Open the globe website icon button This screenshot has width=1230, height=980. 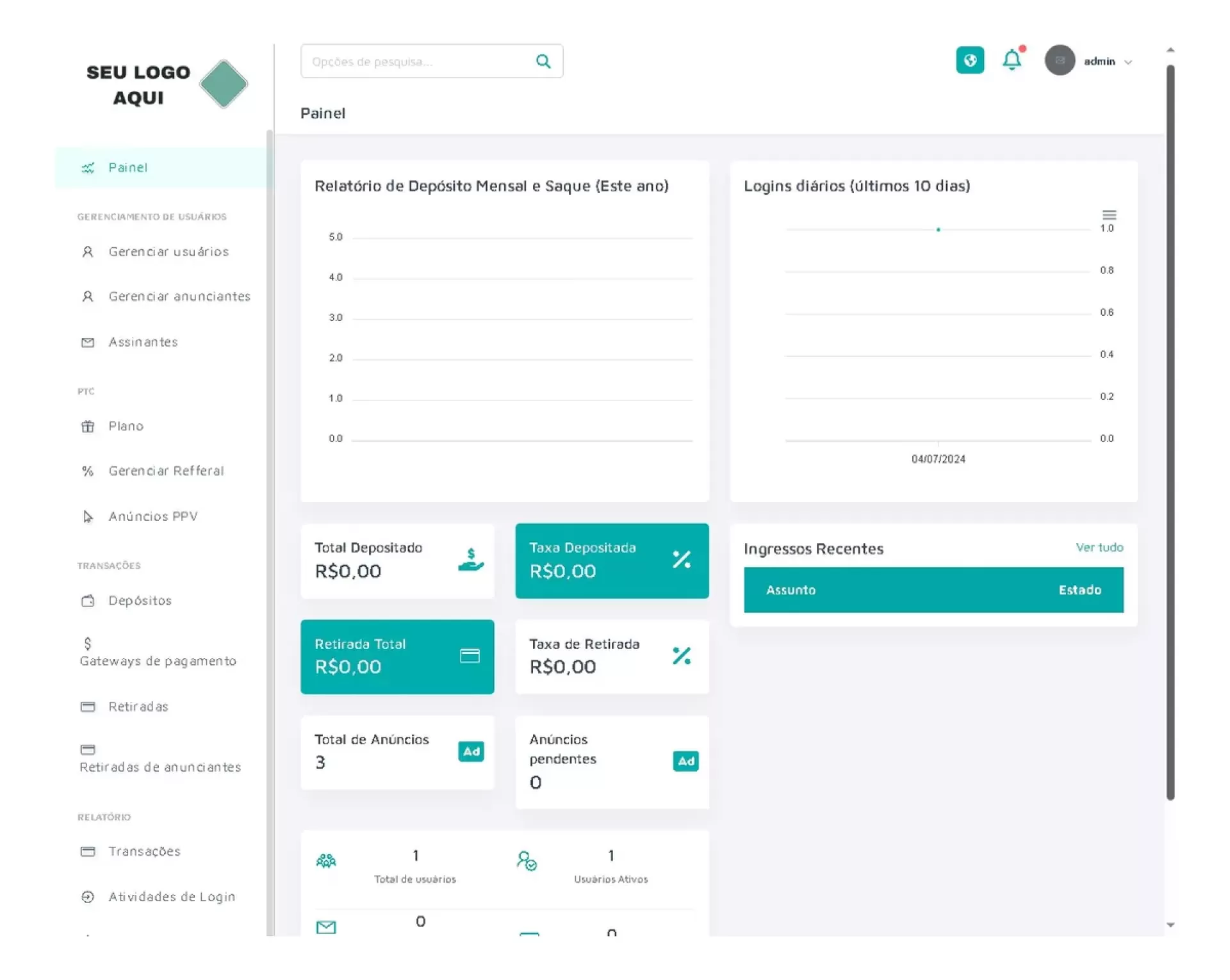(x=969, y=61)
